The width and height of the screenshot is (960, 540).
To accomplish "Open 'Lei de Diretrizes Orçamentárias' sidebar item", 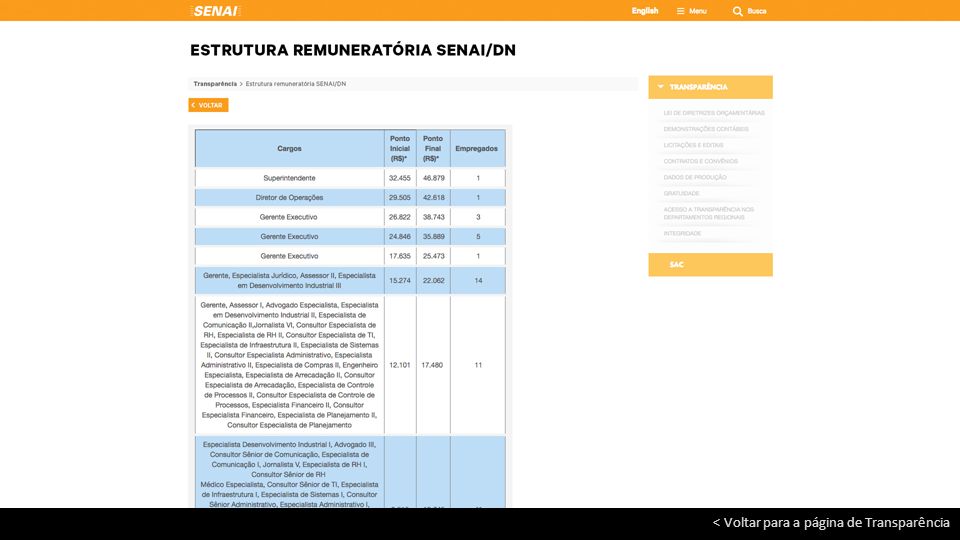I will pos(714,113).
